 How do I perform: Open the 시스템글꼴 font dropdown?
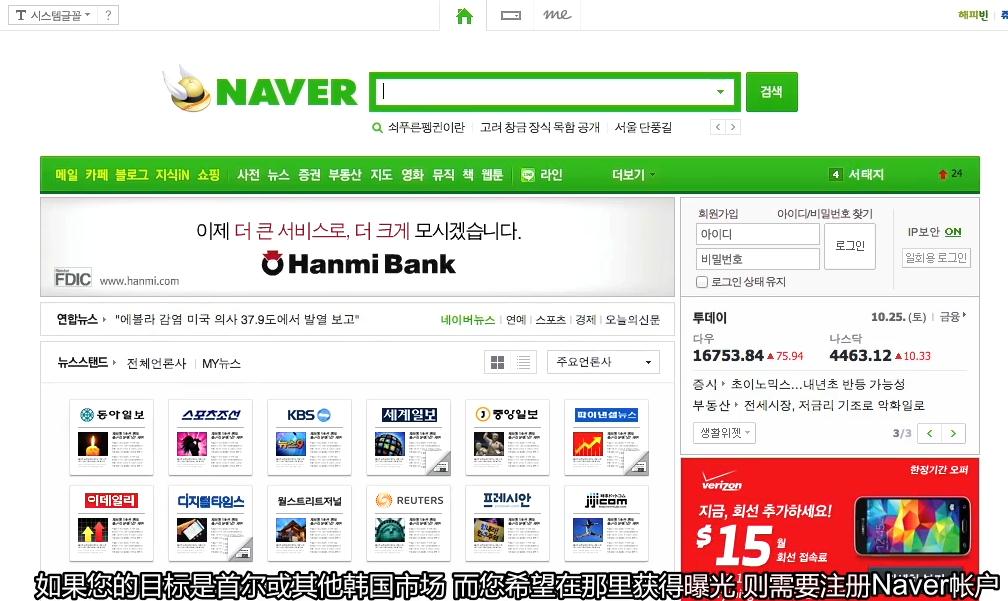[53, 15]
